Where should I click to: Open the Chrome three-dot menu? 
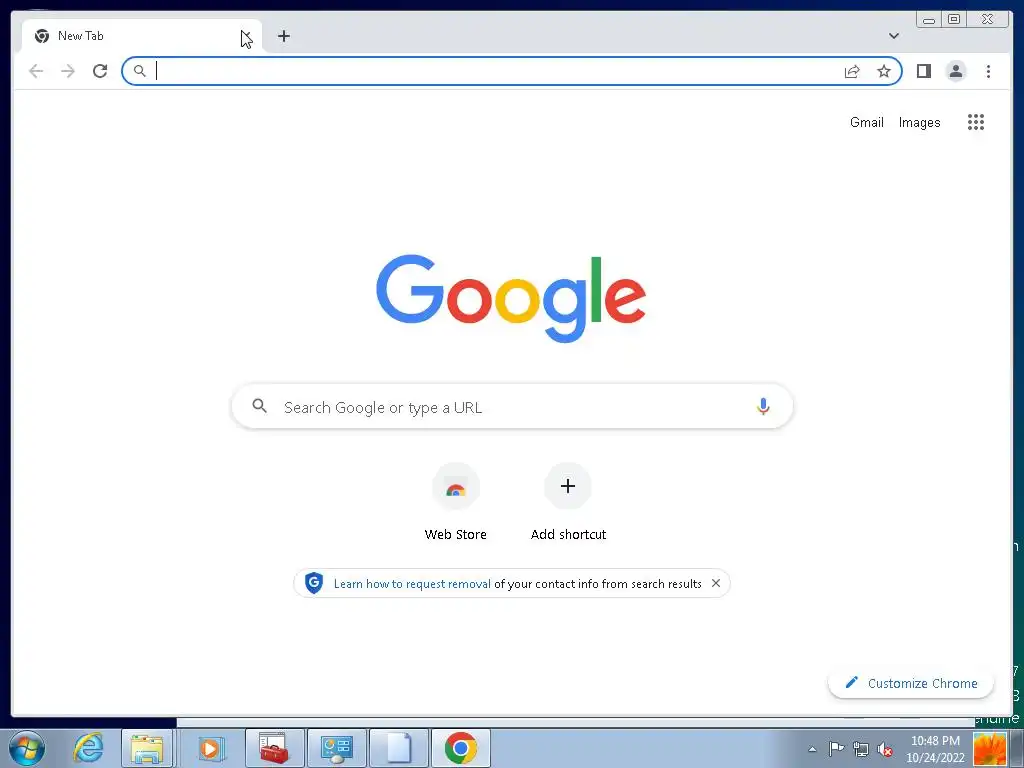pyautogui.click(x=988, y=71)
